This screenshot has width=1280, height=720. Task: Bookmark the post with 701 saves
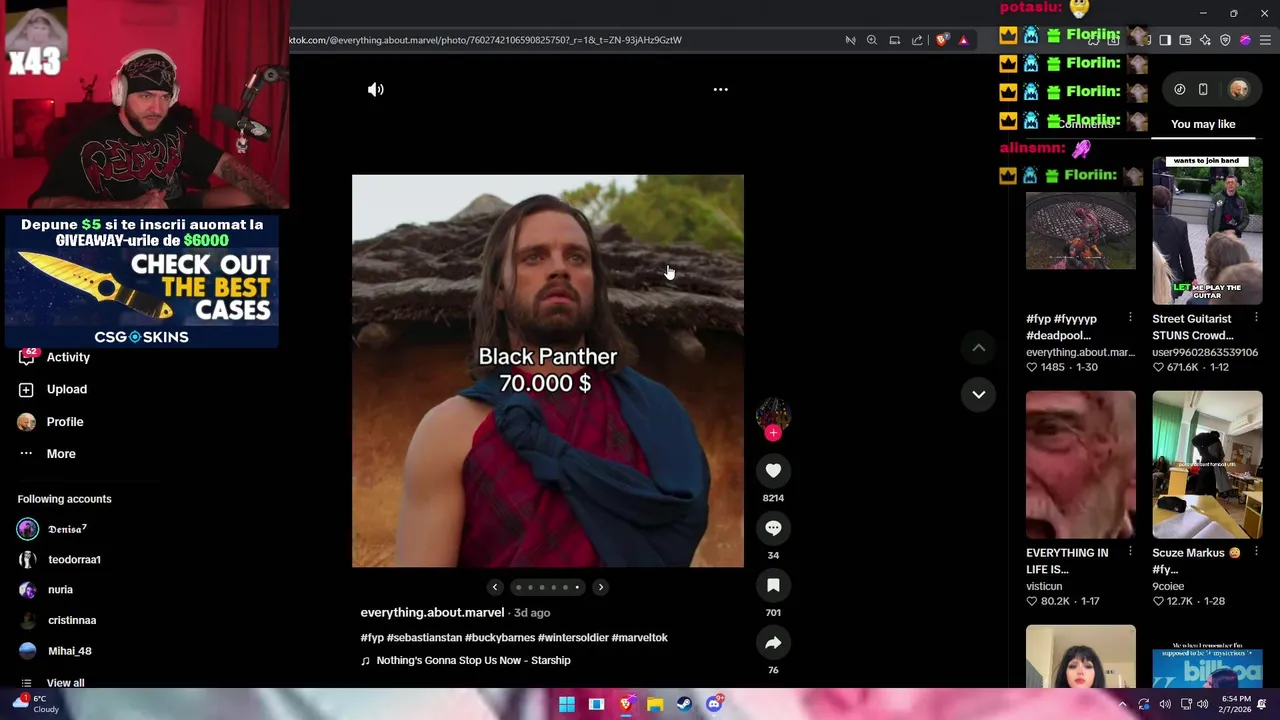point(773,585)
